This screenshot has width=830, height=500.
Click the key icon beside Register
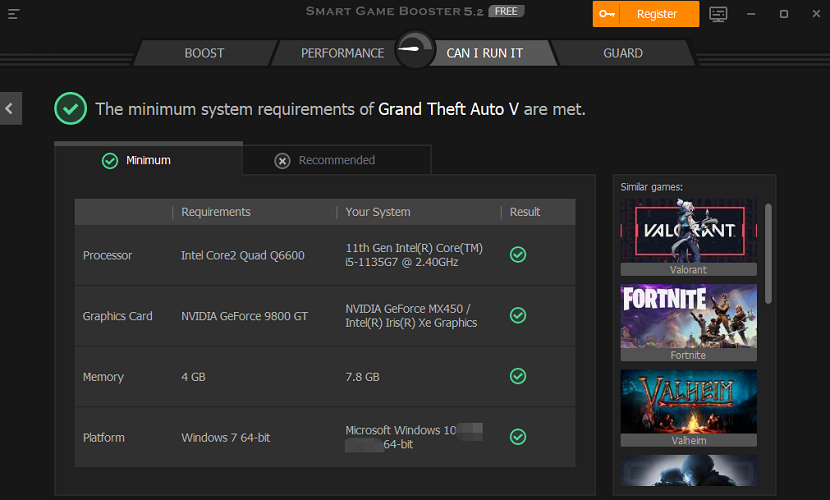[x=607, y=14]
